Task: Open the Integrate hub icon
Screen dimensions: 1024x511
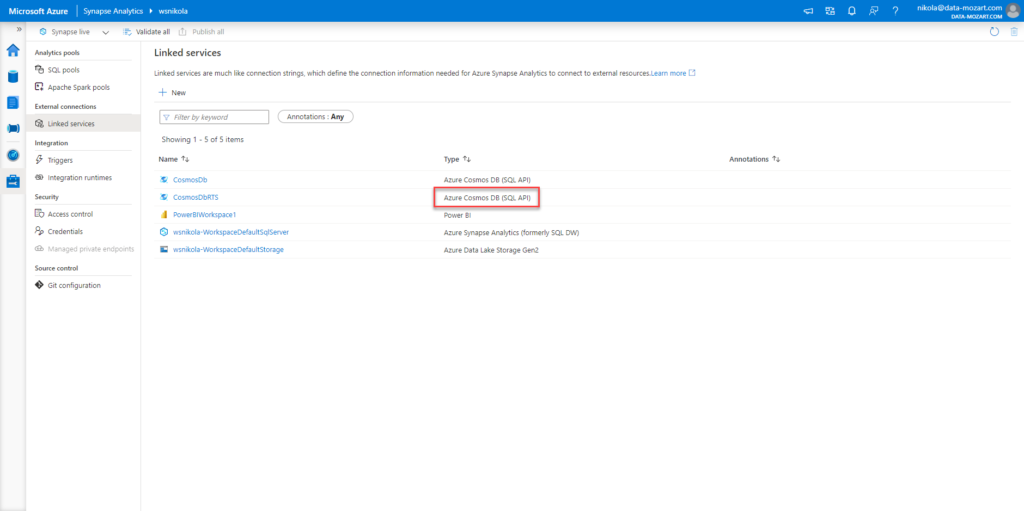Action: 12,129
